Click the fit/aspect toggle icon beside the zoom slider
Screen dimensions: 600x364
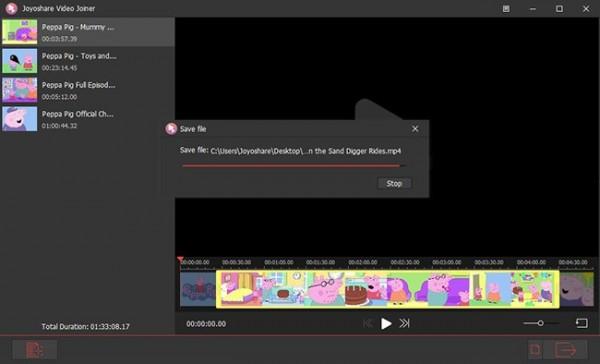click(x=582, y=323)
